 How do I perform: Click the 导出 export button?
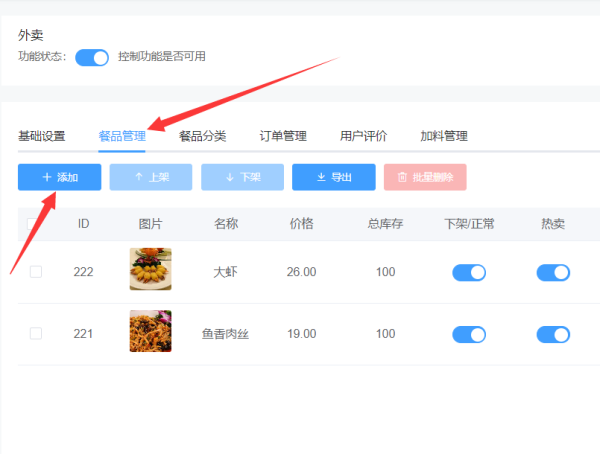click(x=333, y=177)
